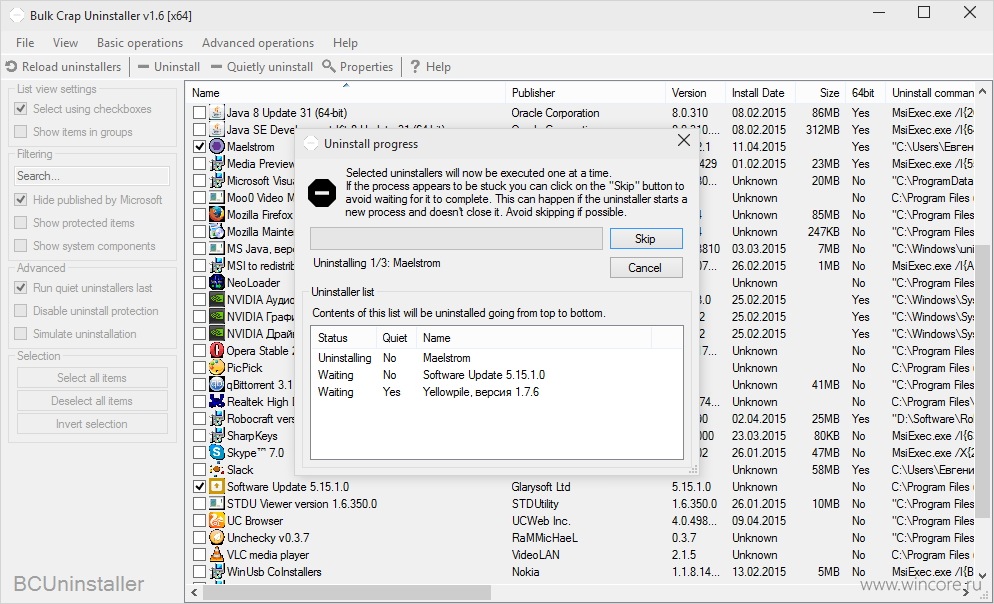
Task: Enable Show system components checkbox
Action: (21, 245)
